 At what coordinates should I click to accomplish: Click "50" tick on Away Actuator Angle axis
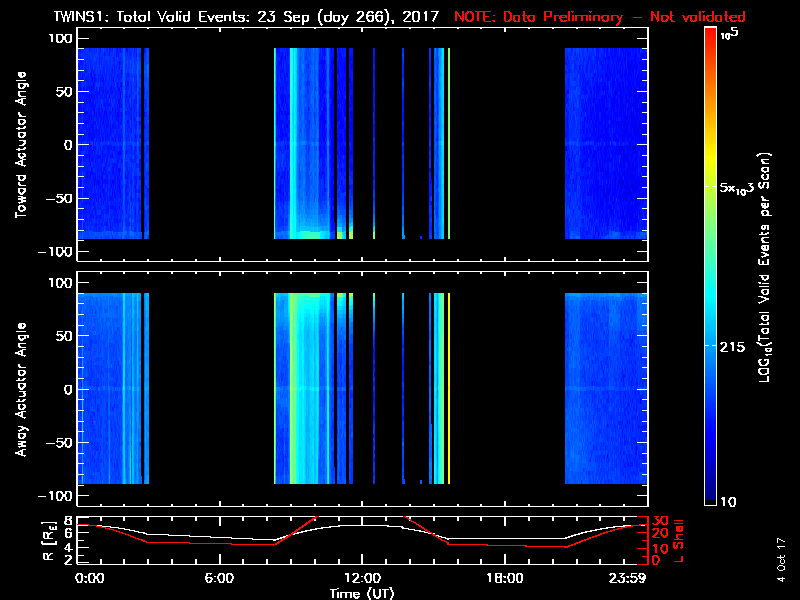65,336
